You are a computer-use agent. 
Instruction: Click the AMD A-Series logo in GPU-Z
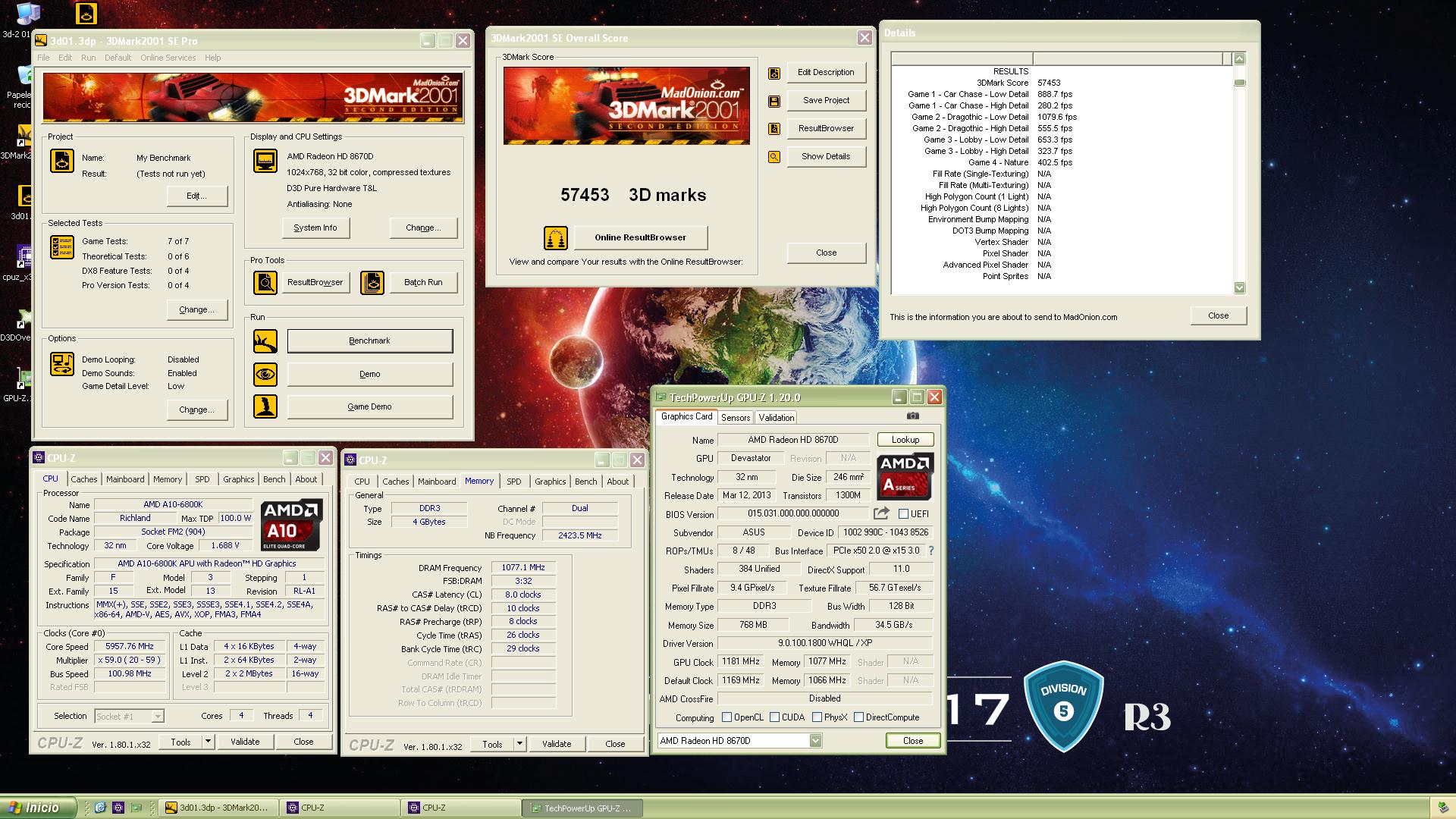pyautogui.click(x=905, y=476)
